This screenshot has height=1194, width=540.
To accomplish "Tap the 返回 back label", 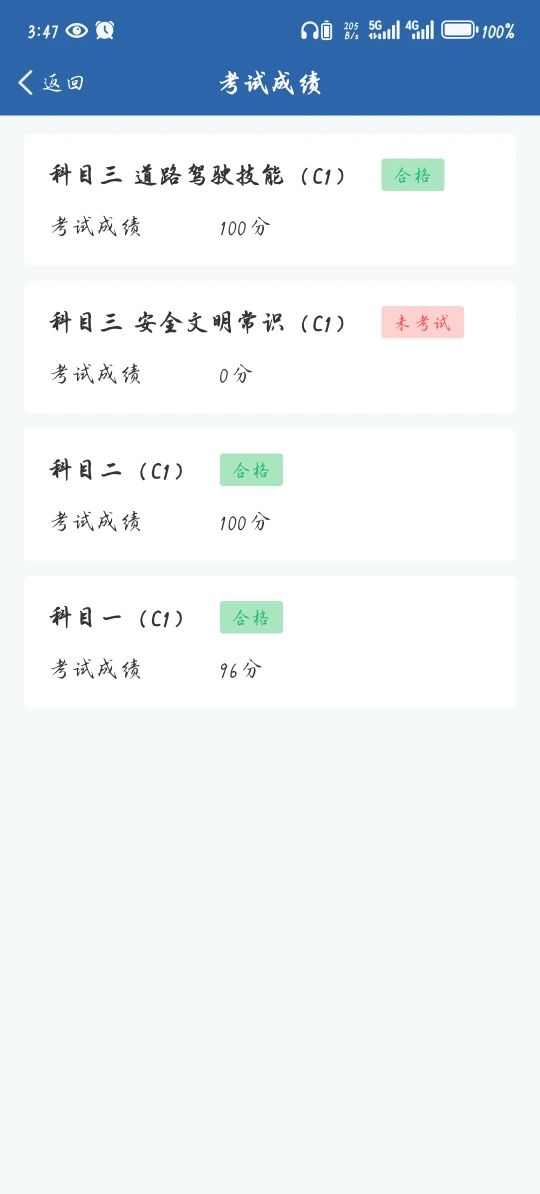I will click(x=63, y=83).
